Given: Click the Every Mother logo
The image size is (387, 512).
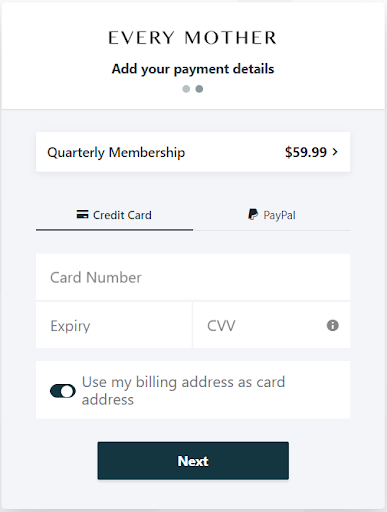Looking at the screenshot, I should tap(193, 38).
